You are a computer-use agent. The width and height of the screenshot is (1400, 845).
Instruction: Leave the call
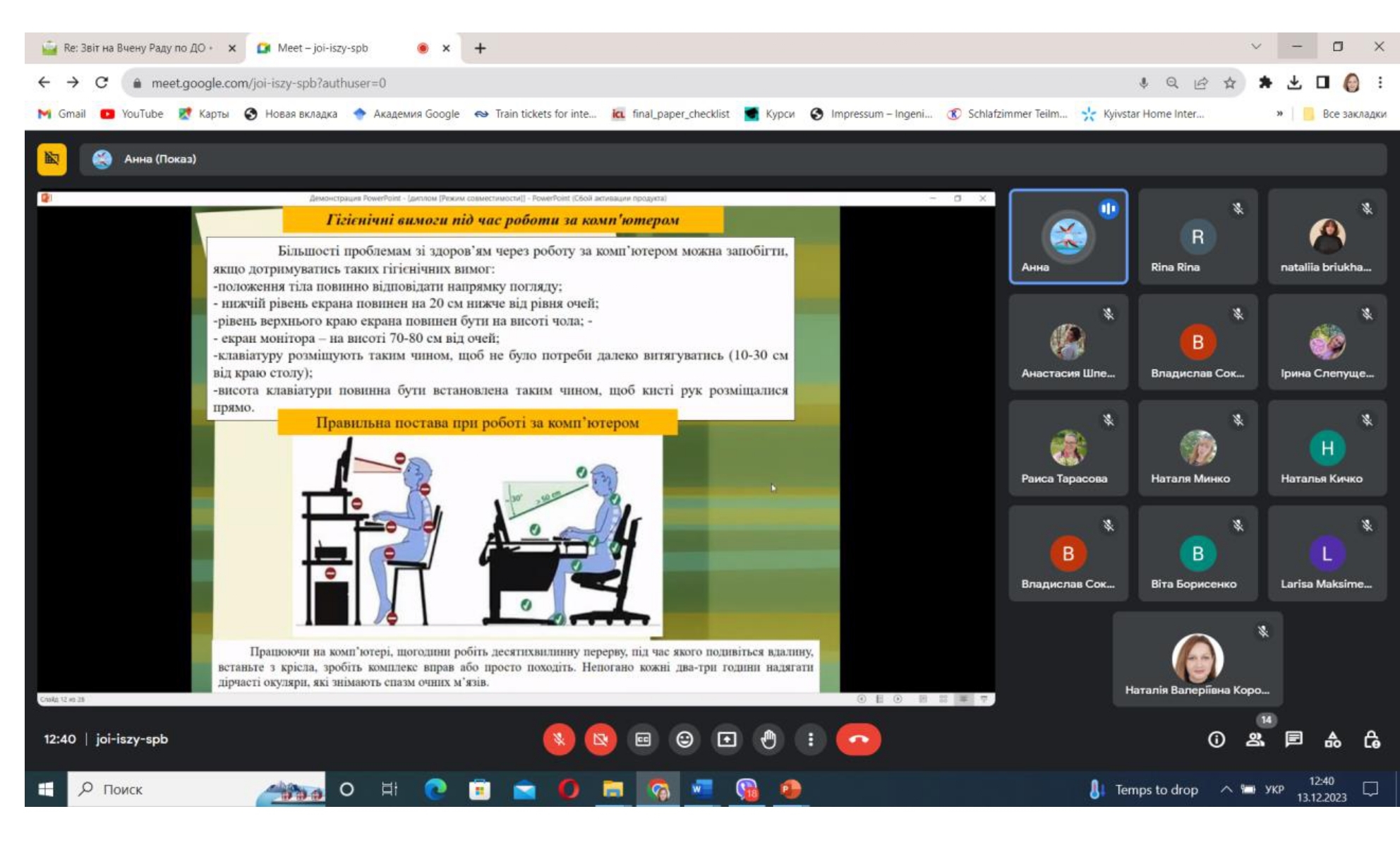point(858,739)
